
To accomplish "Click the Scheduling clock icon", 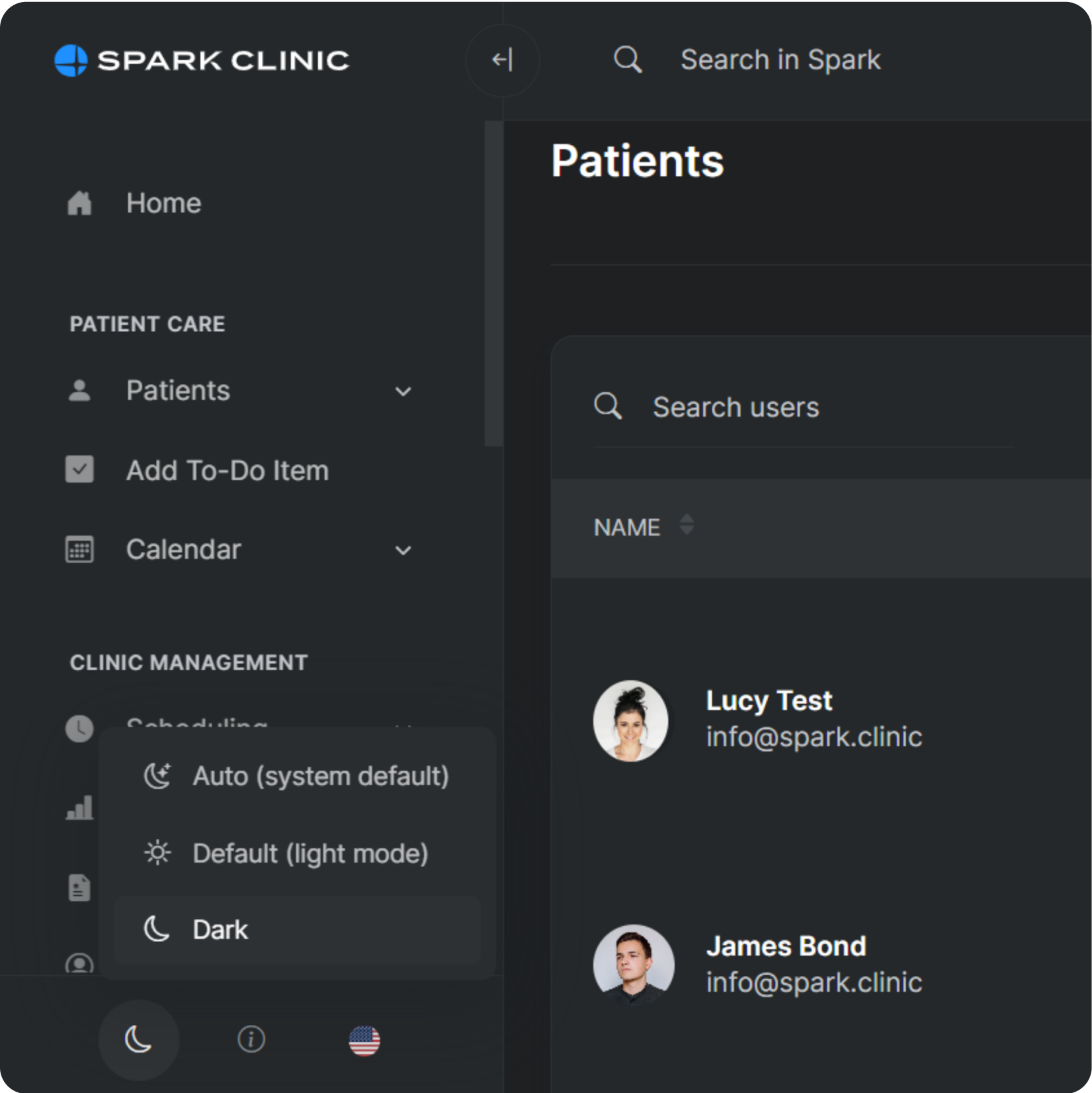I will tap(79, 728).
